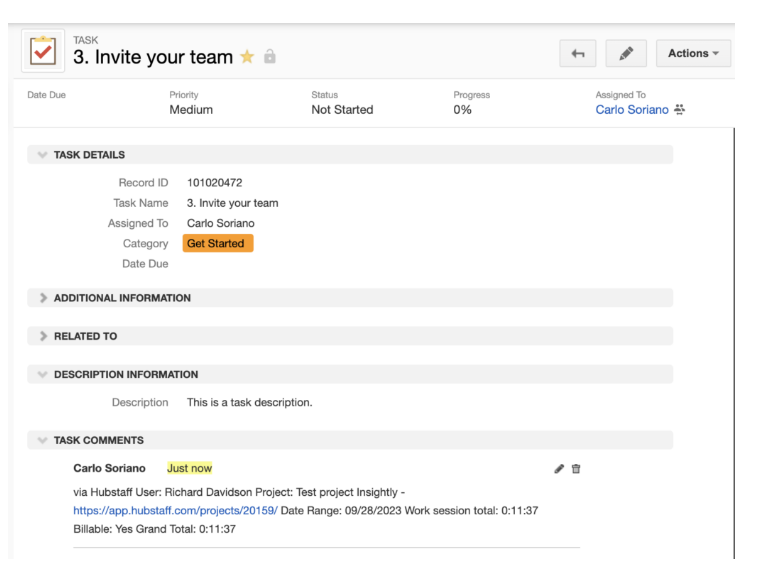Edit the comment using pencil icon
The width and height of the screenshot is (759, 565).
[559, 468]
